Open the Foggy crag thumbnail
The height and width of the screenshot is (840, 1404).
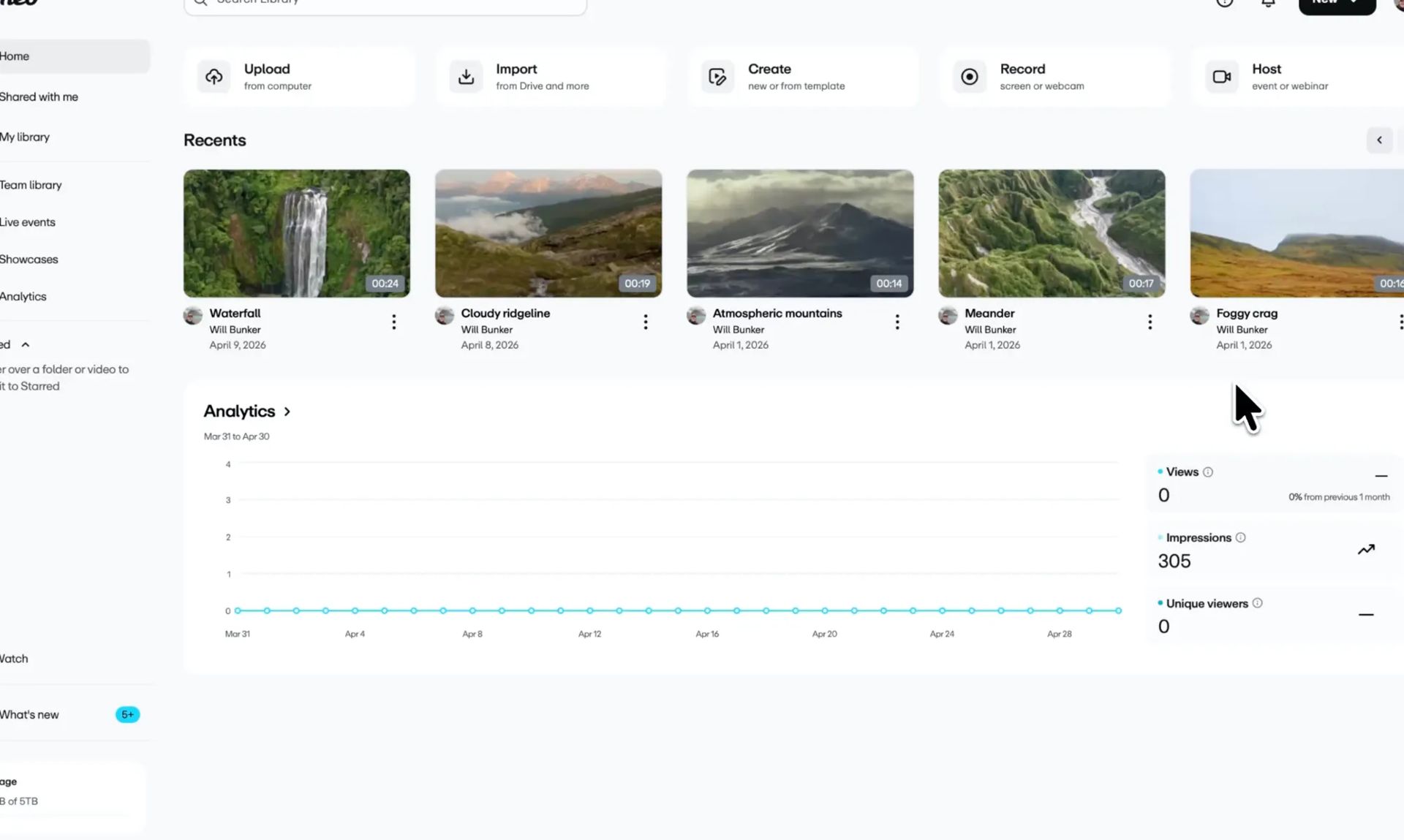point(1297,233)
